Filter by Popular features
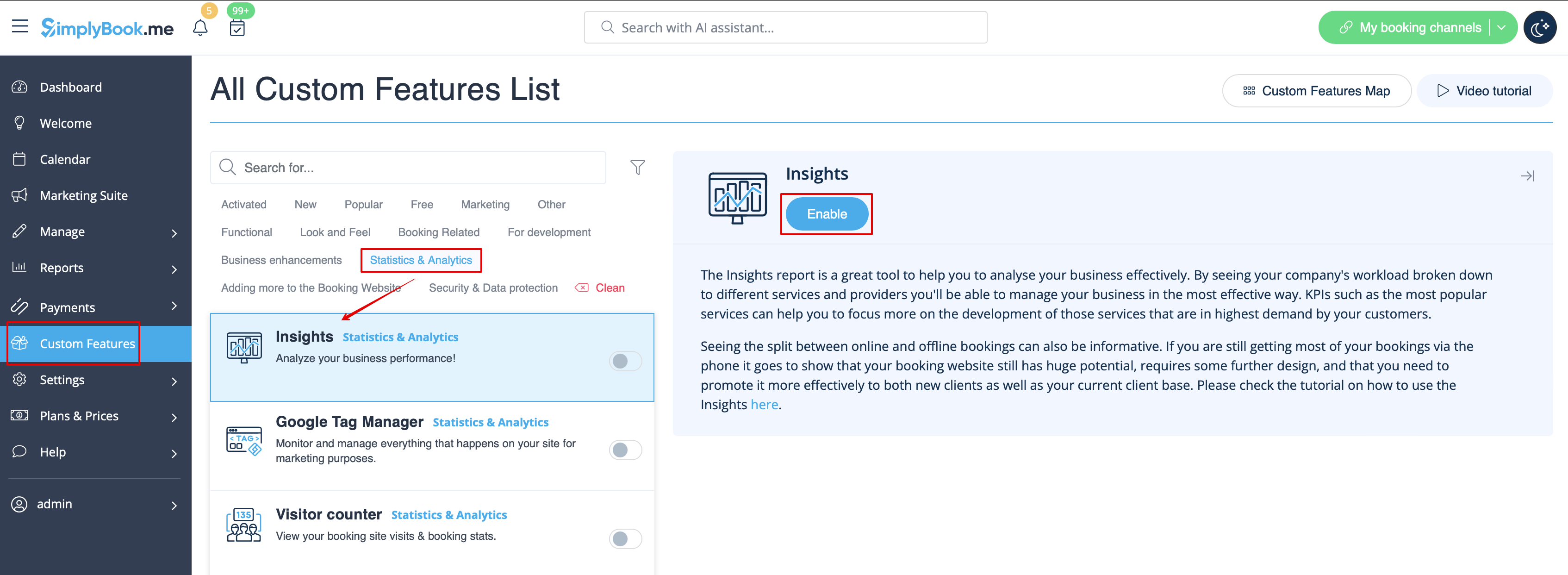The image size is (1568, 575). click(x=363, y=205)
